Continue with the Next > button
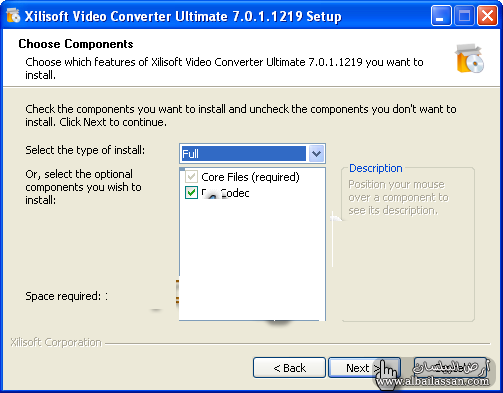This screenshot has width=503, height=393. [x=364, y=368]
